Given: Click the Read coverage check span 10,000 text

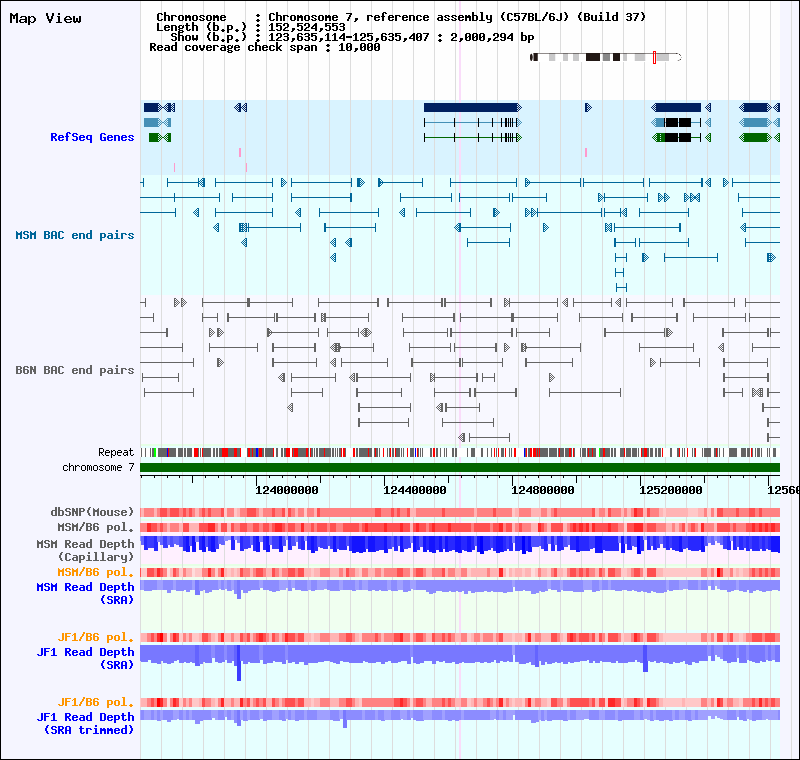Looking at the screenshot, I should click(265, 47).
